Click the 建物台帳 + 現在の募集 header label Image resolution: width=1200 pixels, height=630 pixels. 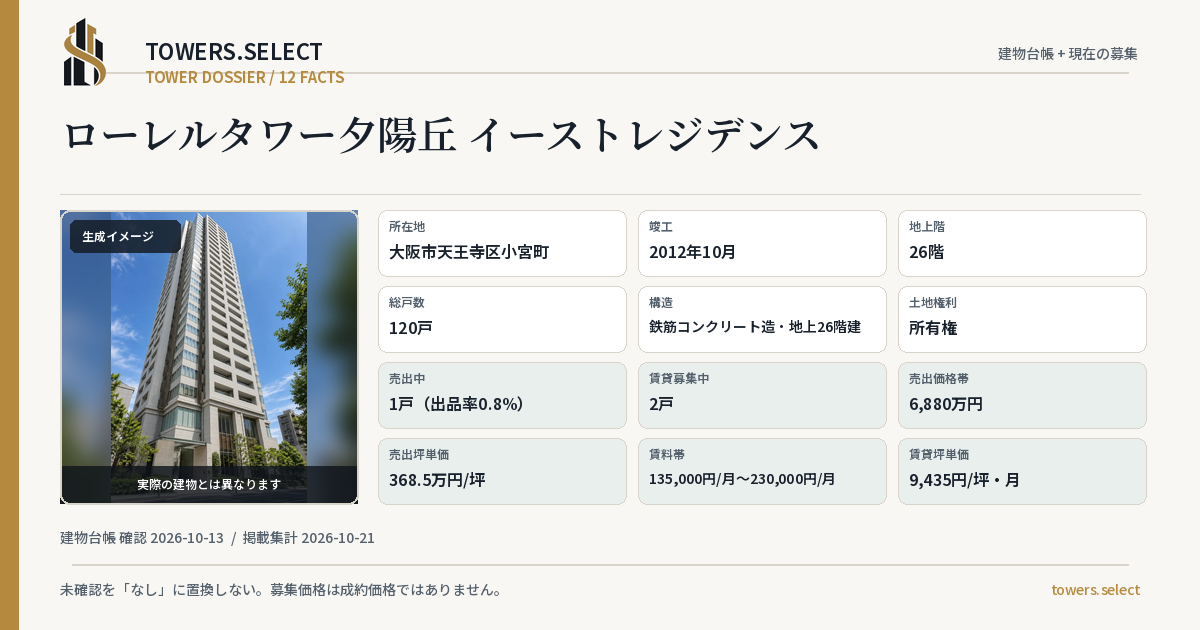coord(1068,54)
